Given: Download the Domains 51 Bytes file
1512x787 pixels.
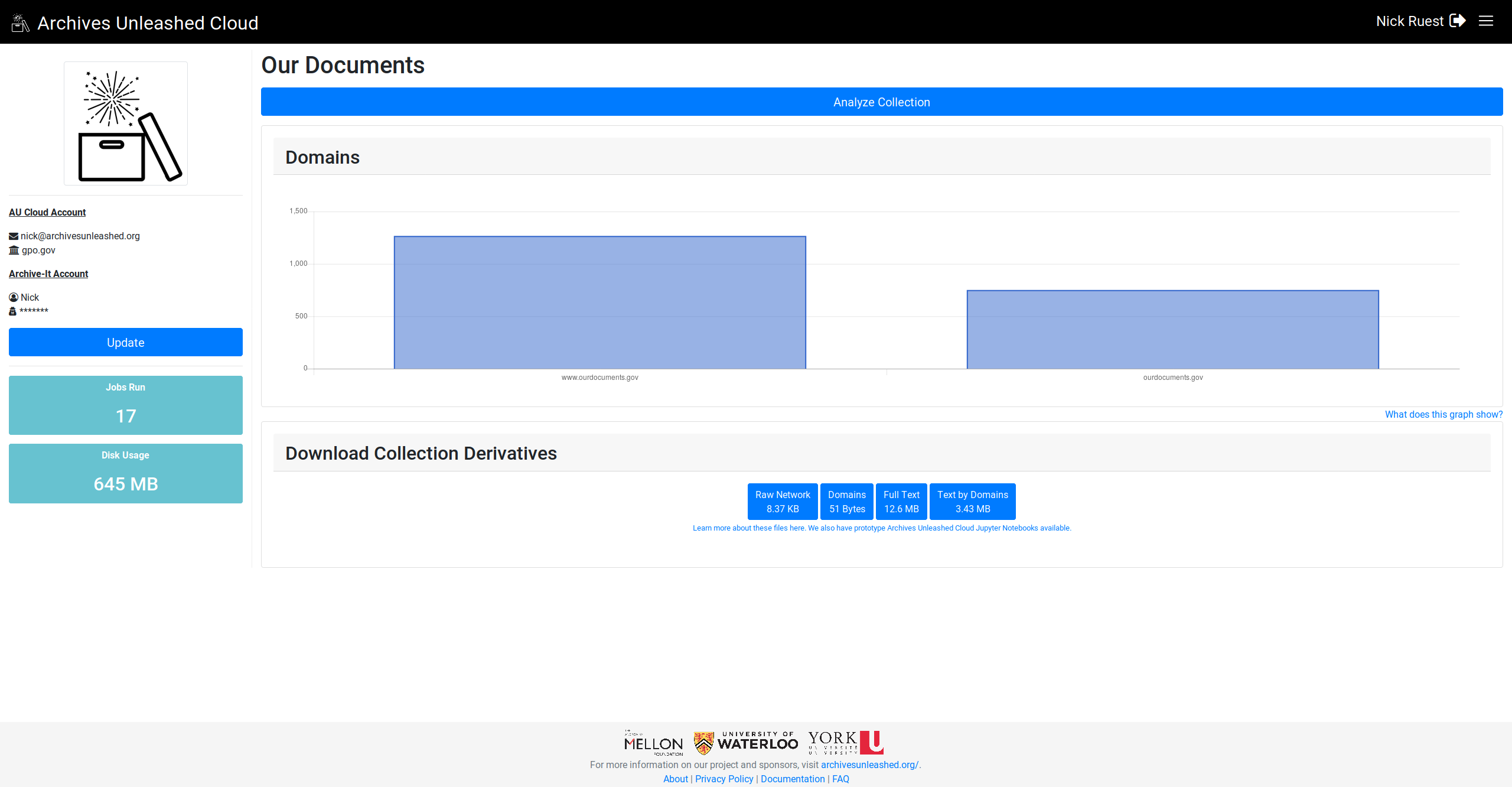Looking at the screenshot, I should (847, 502).
